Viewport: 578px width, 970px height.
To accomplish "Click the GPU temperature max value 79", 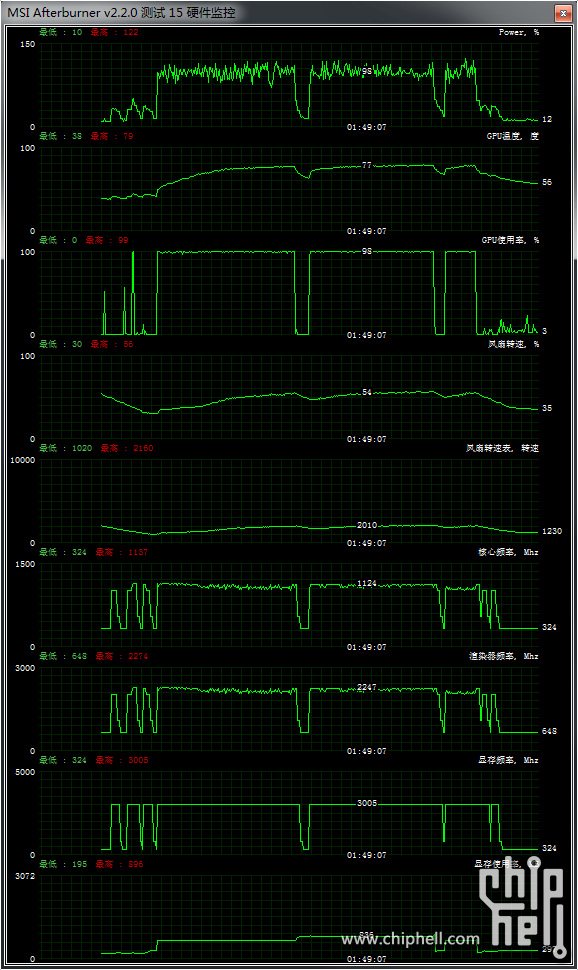I will [128, 136].
